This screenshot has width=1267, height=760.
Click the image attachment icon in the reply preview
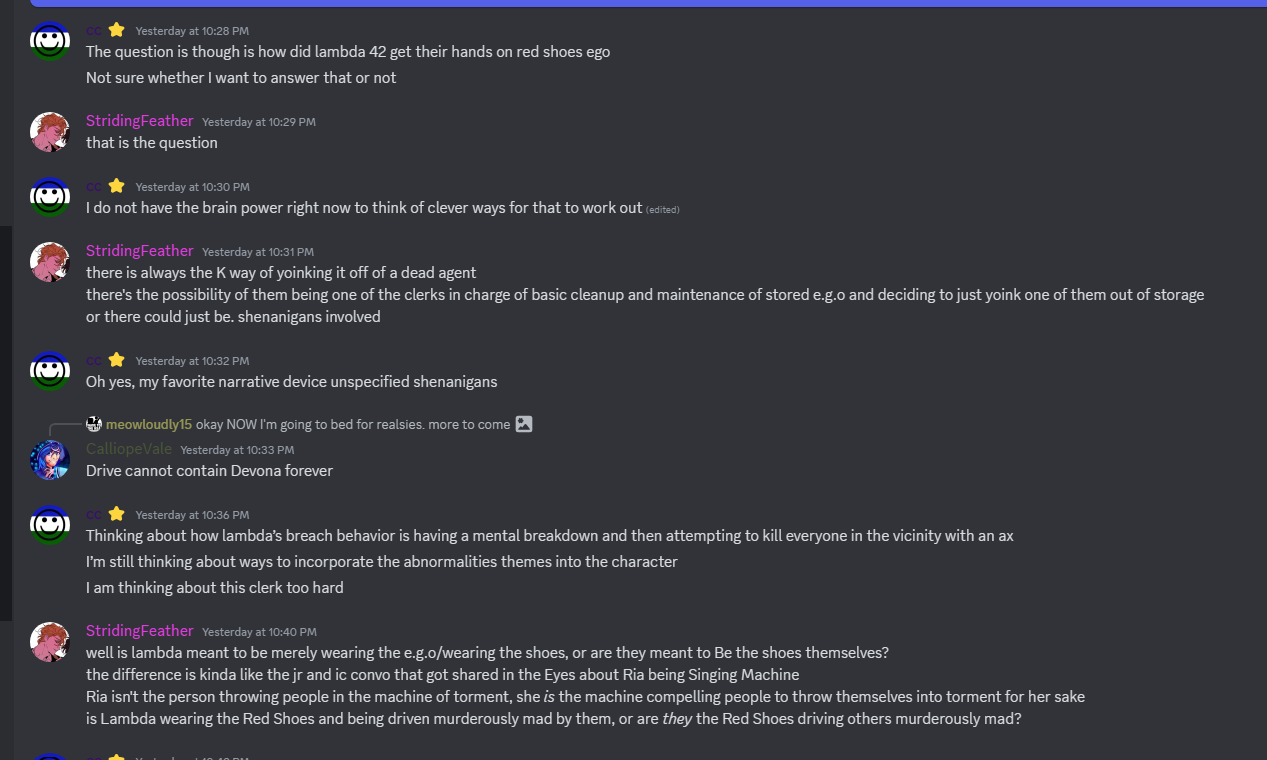point(524,424)
